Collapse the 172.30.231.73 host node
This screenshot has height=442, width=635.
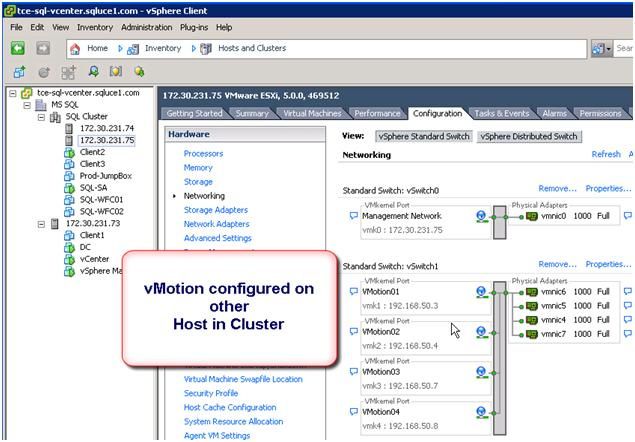pyautogui.click(x=41, y=224)
